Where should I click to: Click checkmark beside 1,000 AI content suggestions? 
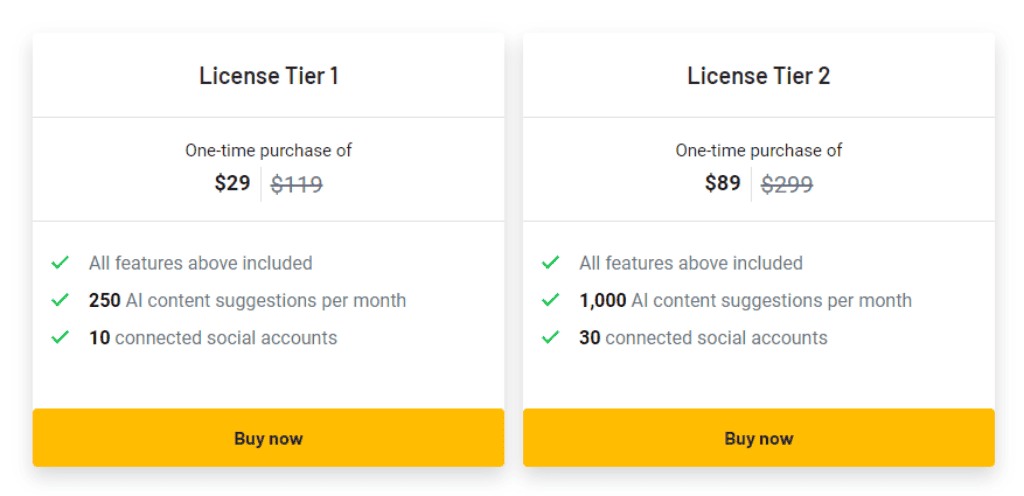click(x=551, y=300)
